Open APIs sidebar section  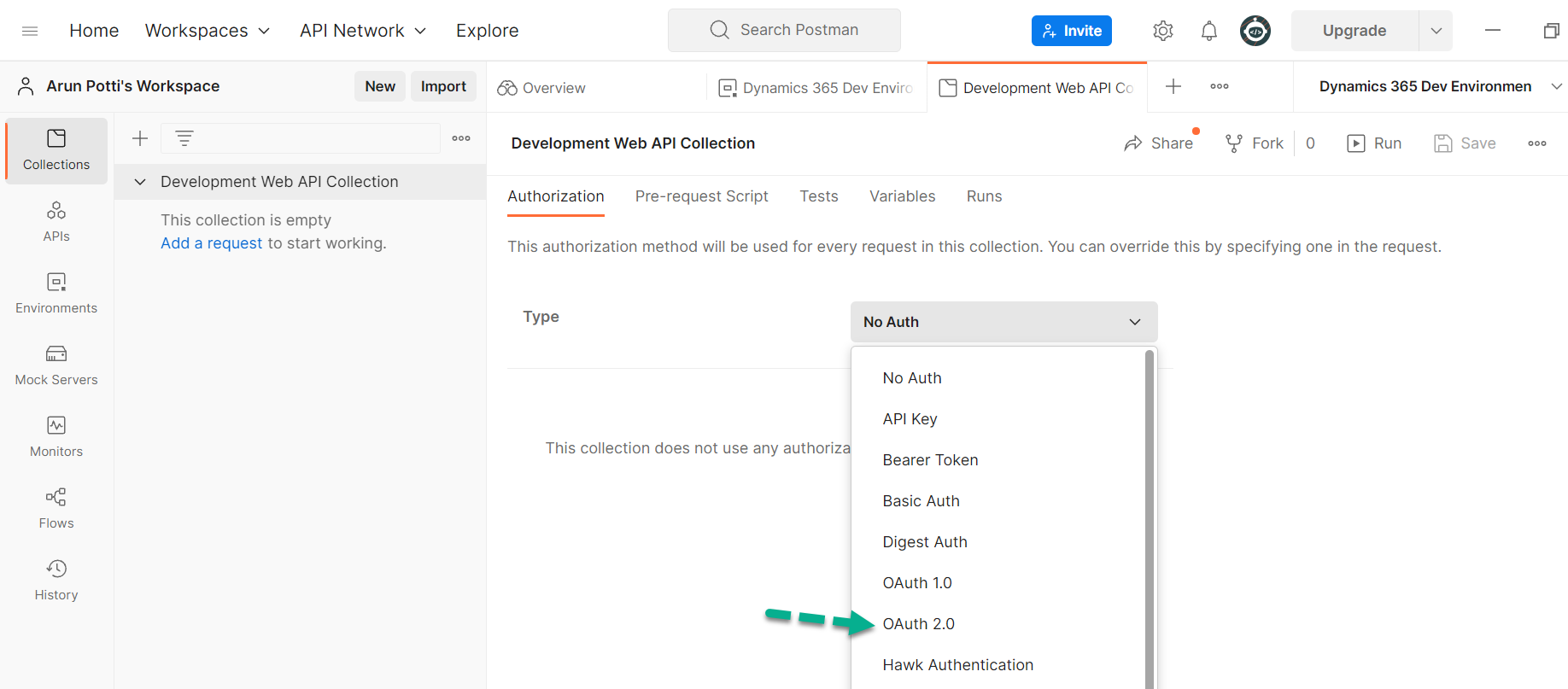[x=56, y=221]
